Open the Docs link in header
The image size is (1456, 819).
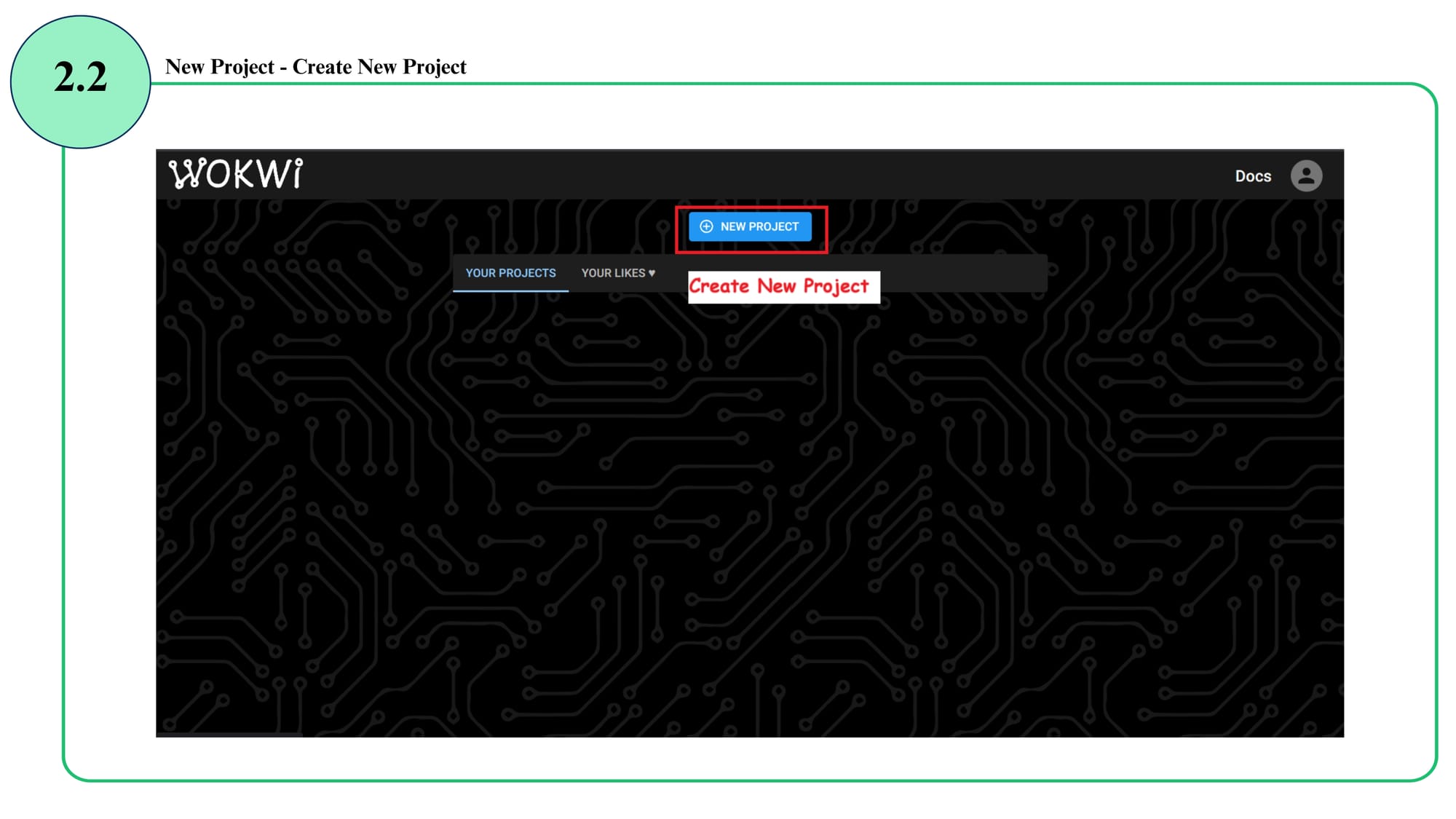(1252, 176)
